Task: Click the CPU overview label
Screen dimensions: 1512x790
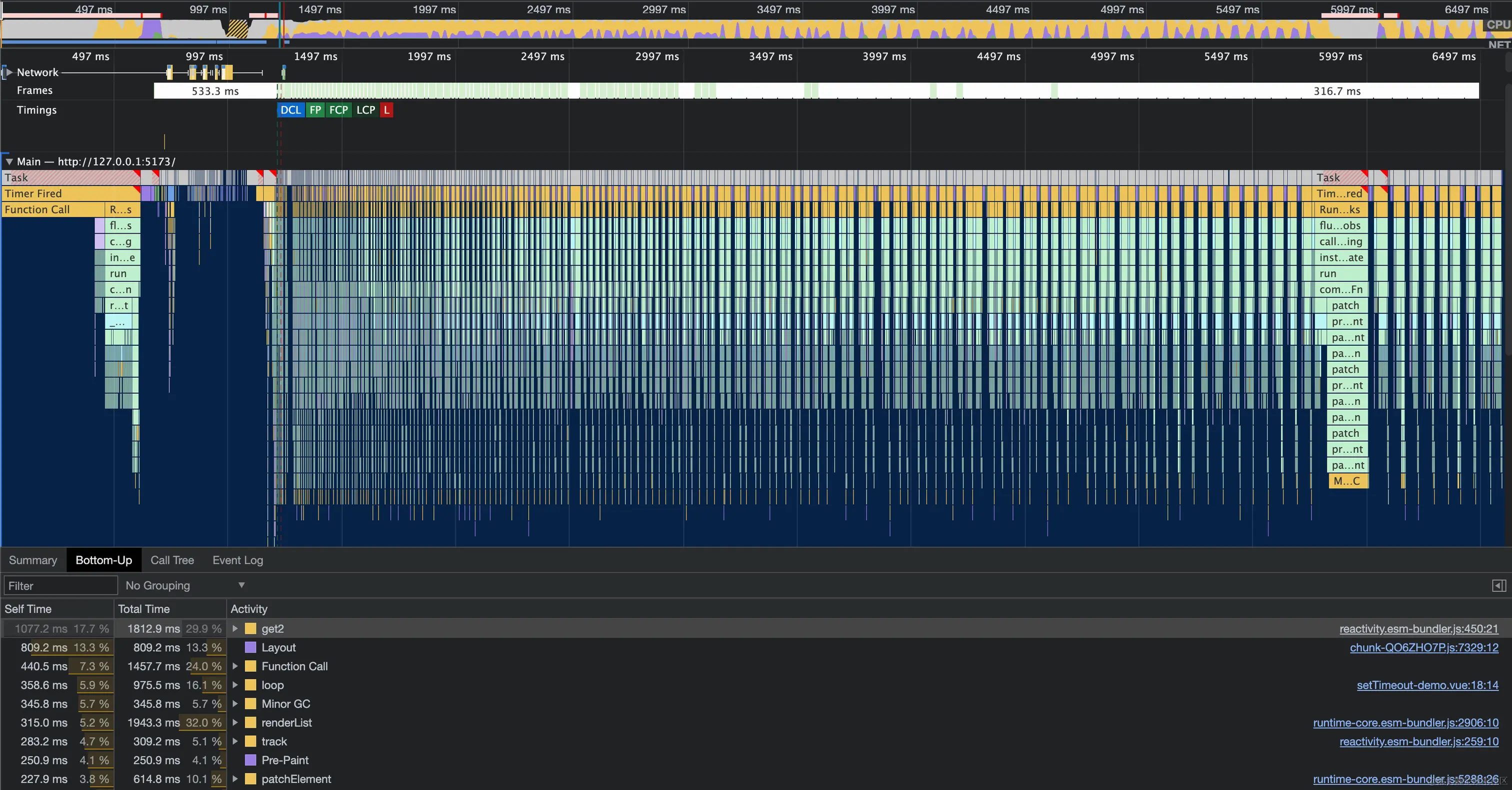Action: pos(1498,25)
